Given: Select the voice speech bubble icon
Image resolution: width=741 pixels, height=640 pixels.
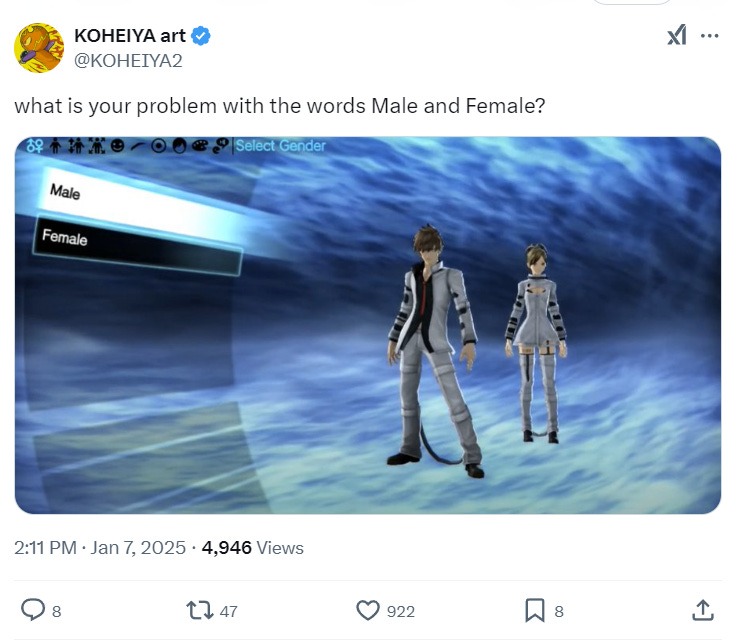Looking at the screenshot, I should [x=220, y=146].
